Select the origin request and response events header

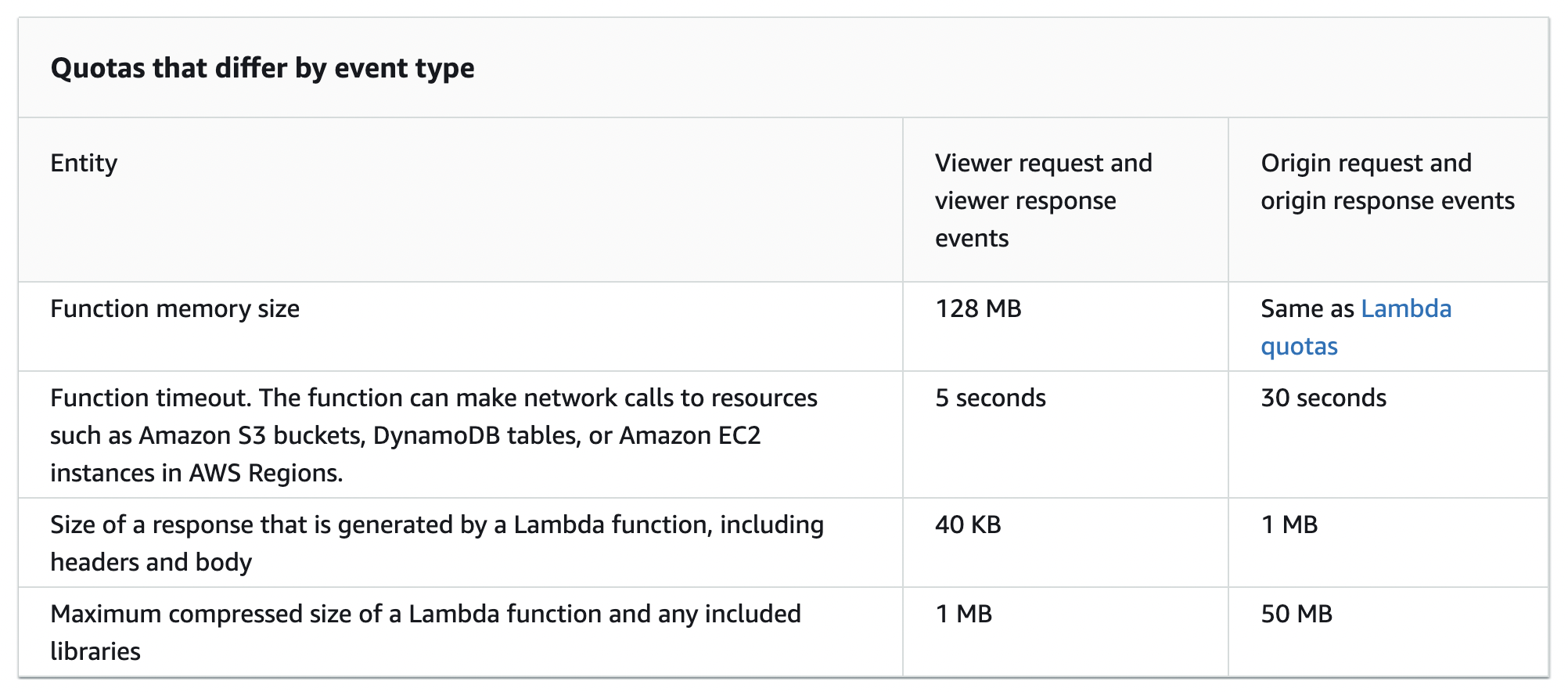click(1386, 182)
